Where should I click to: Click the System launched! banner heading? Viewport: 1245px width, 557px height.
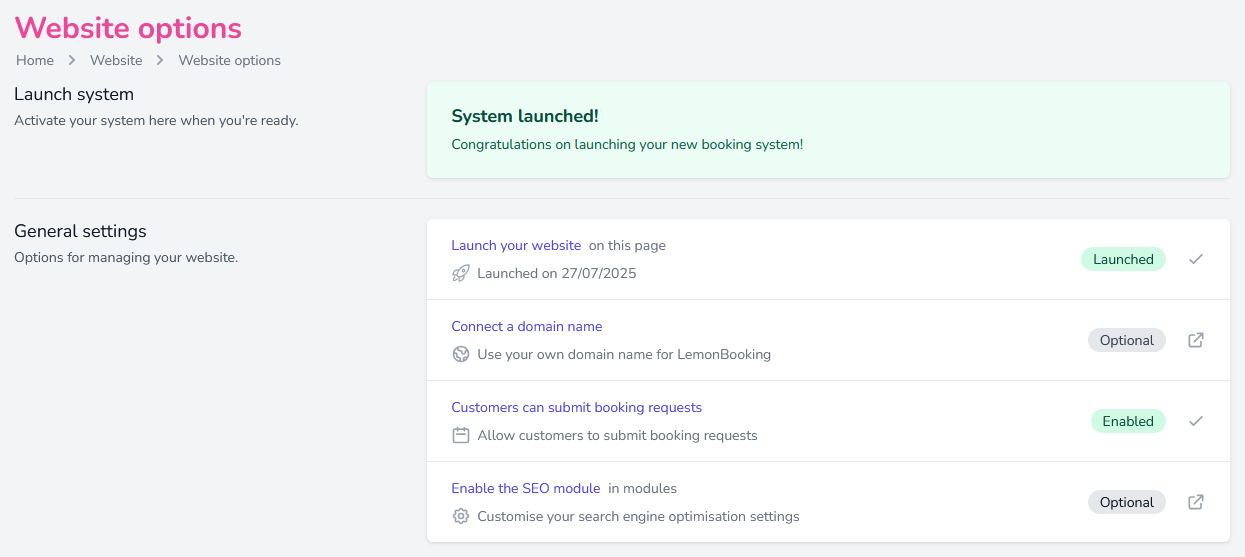pyautogui.click(x=525, y=116)
